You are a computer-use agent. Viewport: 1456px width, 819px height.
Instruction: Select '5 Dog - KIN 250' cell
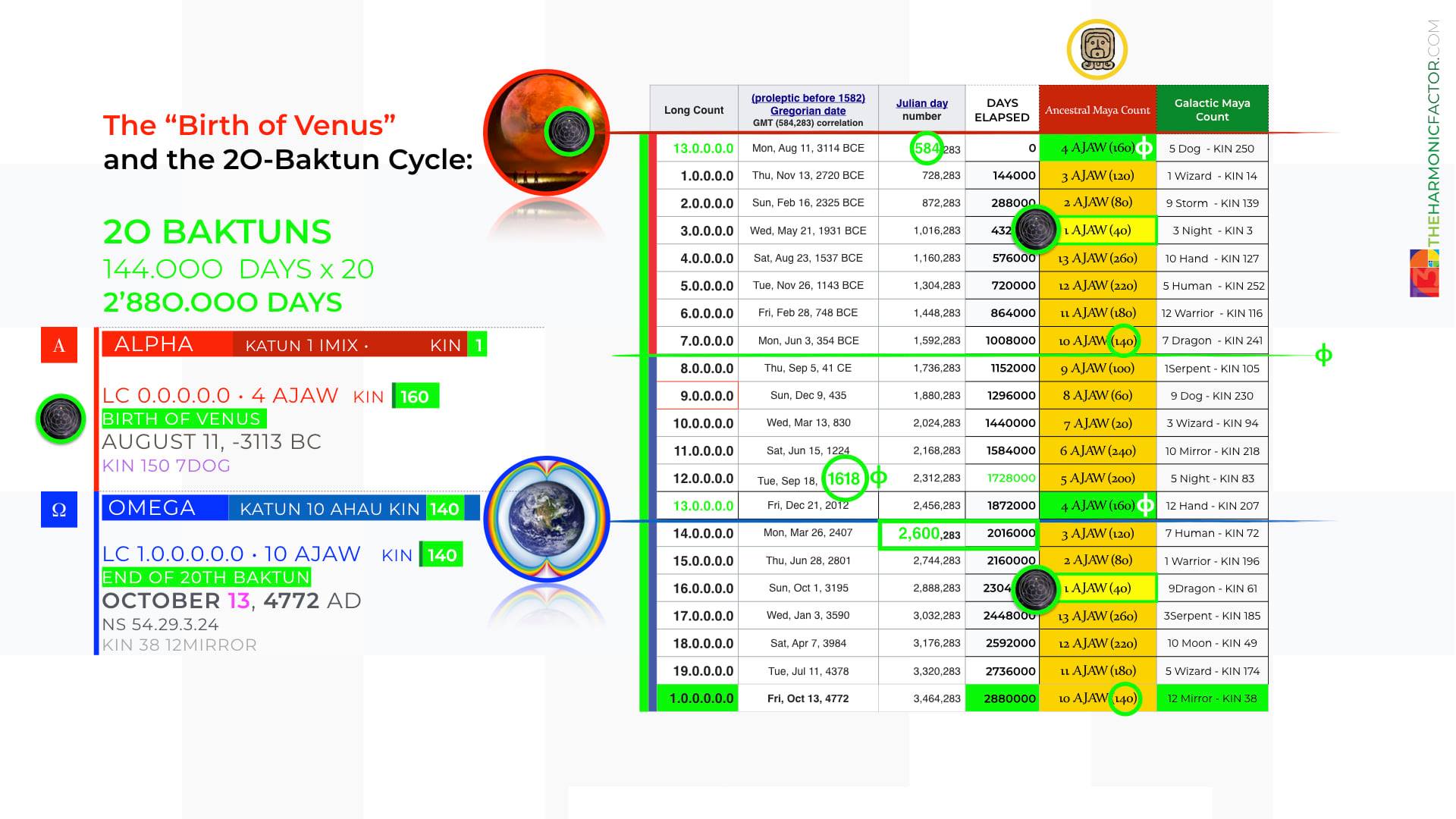(1212, 149)
